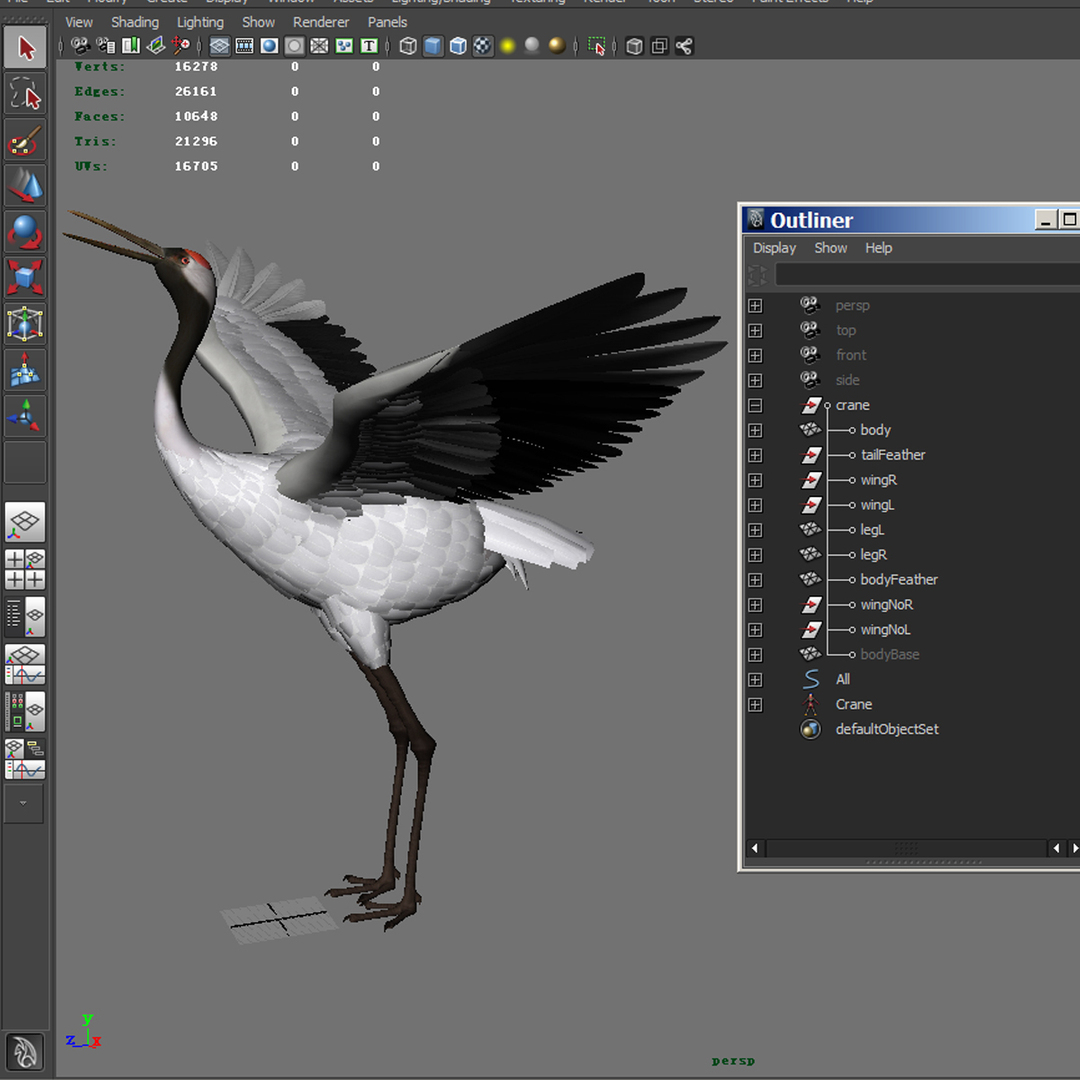Click the Image Plane icon
Image resolution: width=1080 pixels, height=1080 pixels.
click(x=156, y=46)
